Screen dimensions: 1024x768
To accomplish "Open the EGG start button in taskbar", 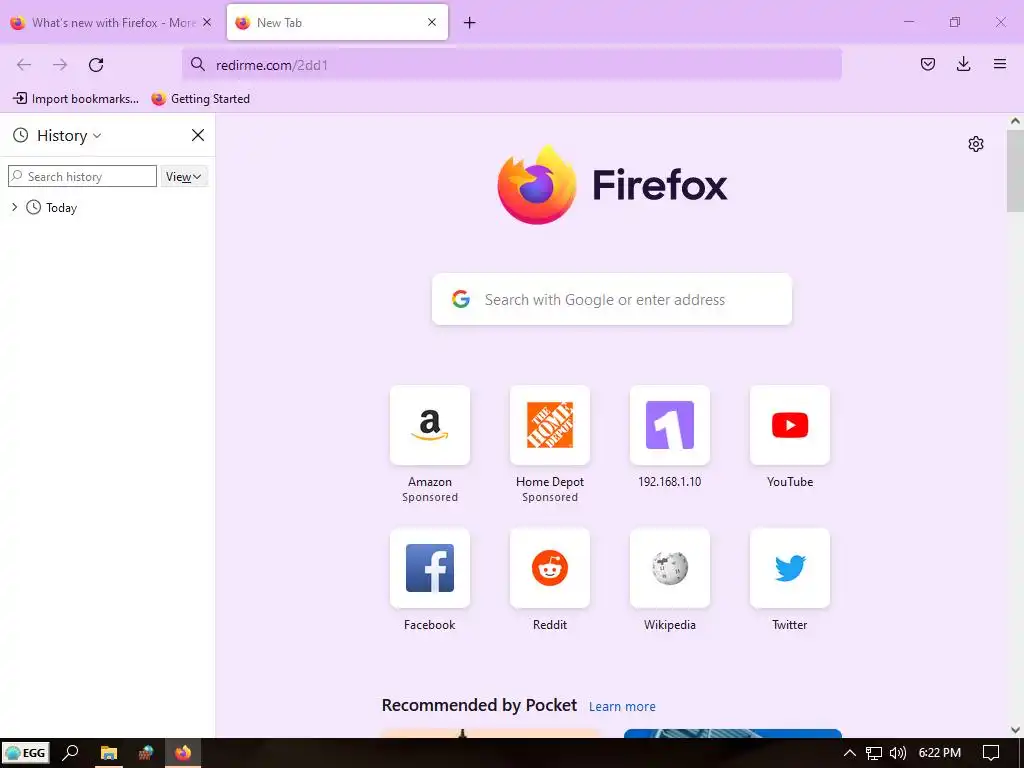I will [x=26, y=753].
